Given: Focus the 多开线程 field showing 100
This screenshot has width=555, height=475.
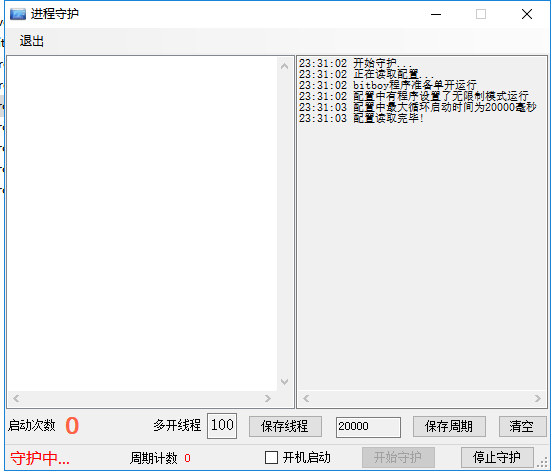Looking at the screenshot, I should (x=222, y=426).
